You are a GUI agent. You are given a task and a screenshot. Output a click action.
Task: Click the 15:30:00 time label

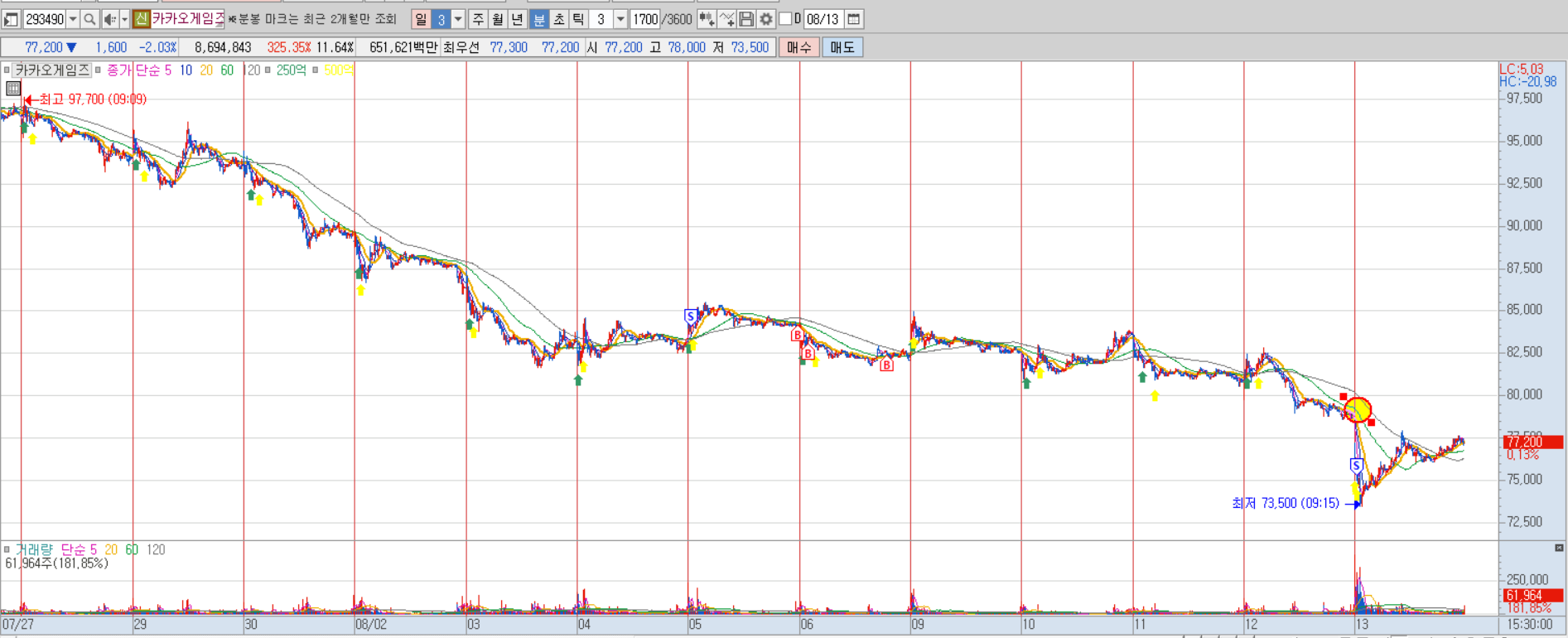point(1529,625)
